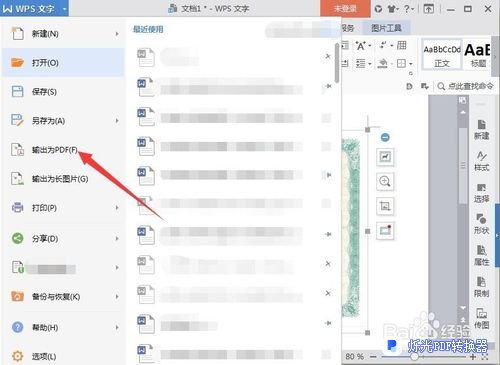Screen dimensions: 500x365
Task: Click the zoom magnifier icon beside the image
Action: (x=385, y=181)
